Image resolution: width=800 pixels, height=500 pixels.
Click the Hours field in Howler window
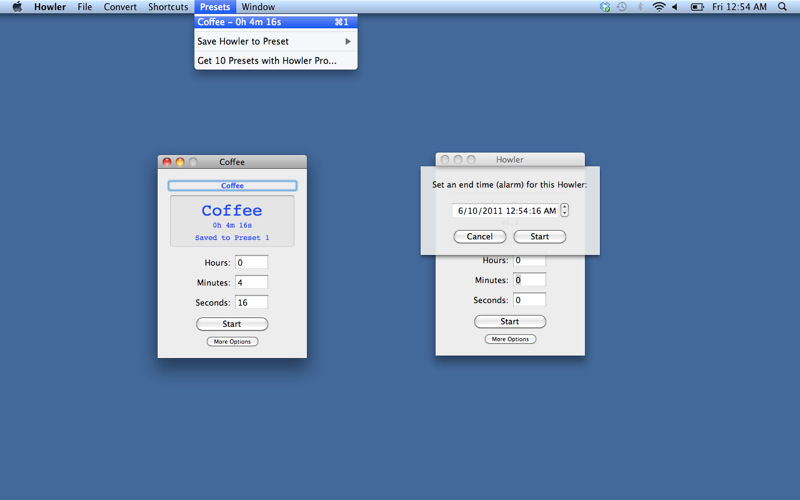point(530,260)
